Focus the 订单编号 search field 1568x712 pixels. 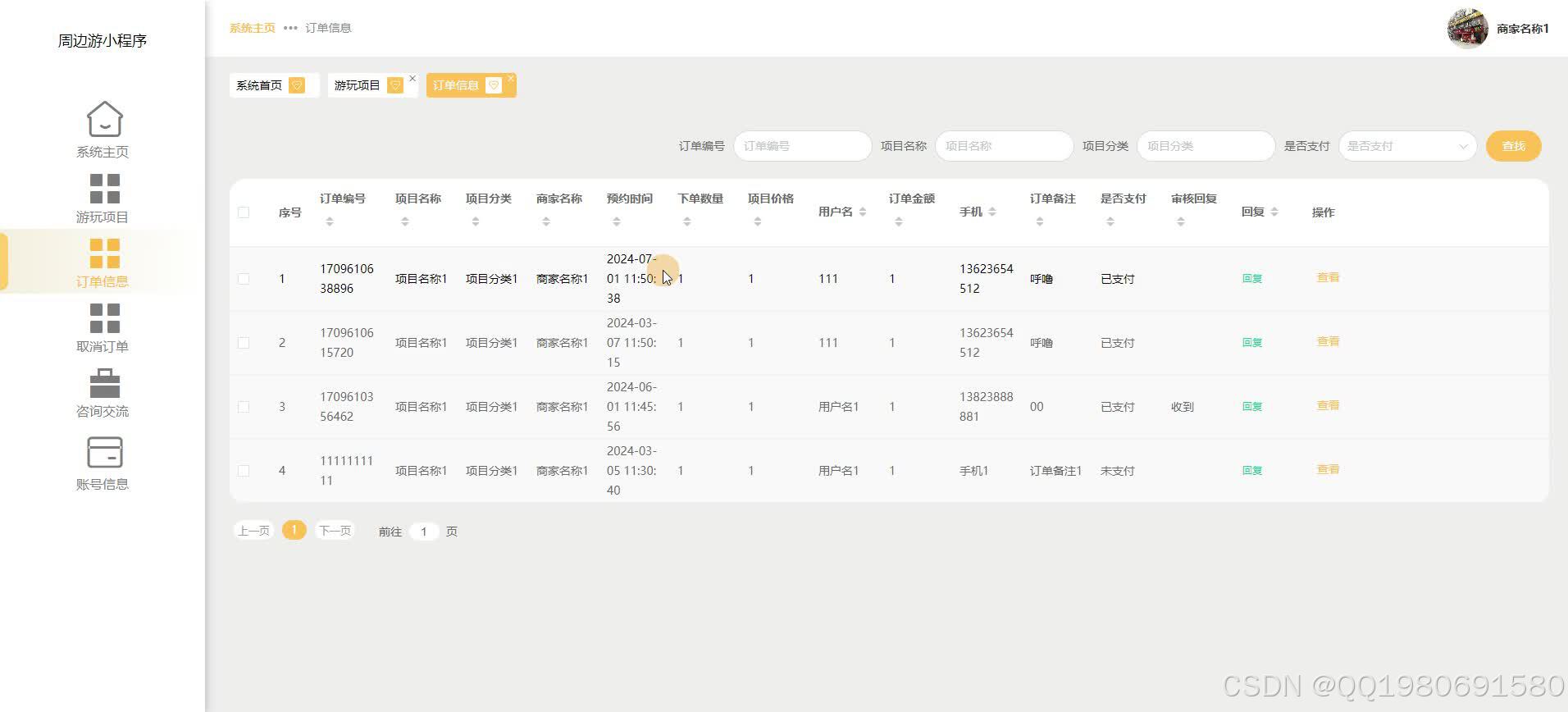803,146
